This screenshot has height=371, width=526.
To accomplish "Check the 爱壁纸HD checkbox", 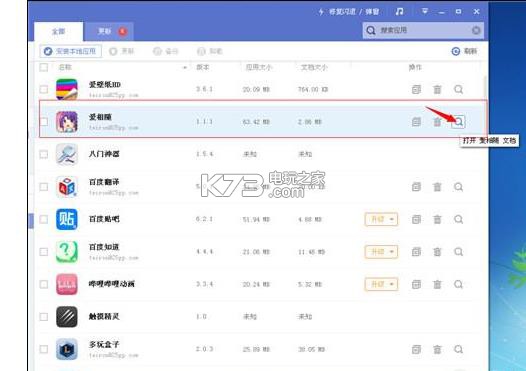I will pos(44,90).
